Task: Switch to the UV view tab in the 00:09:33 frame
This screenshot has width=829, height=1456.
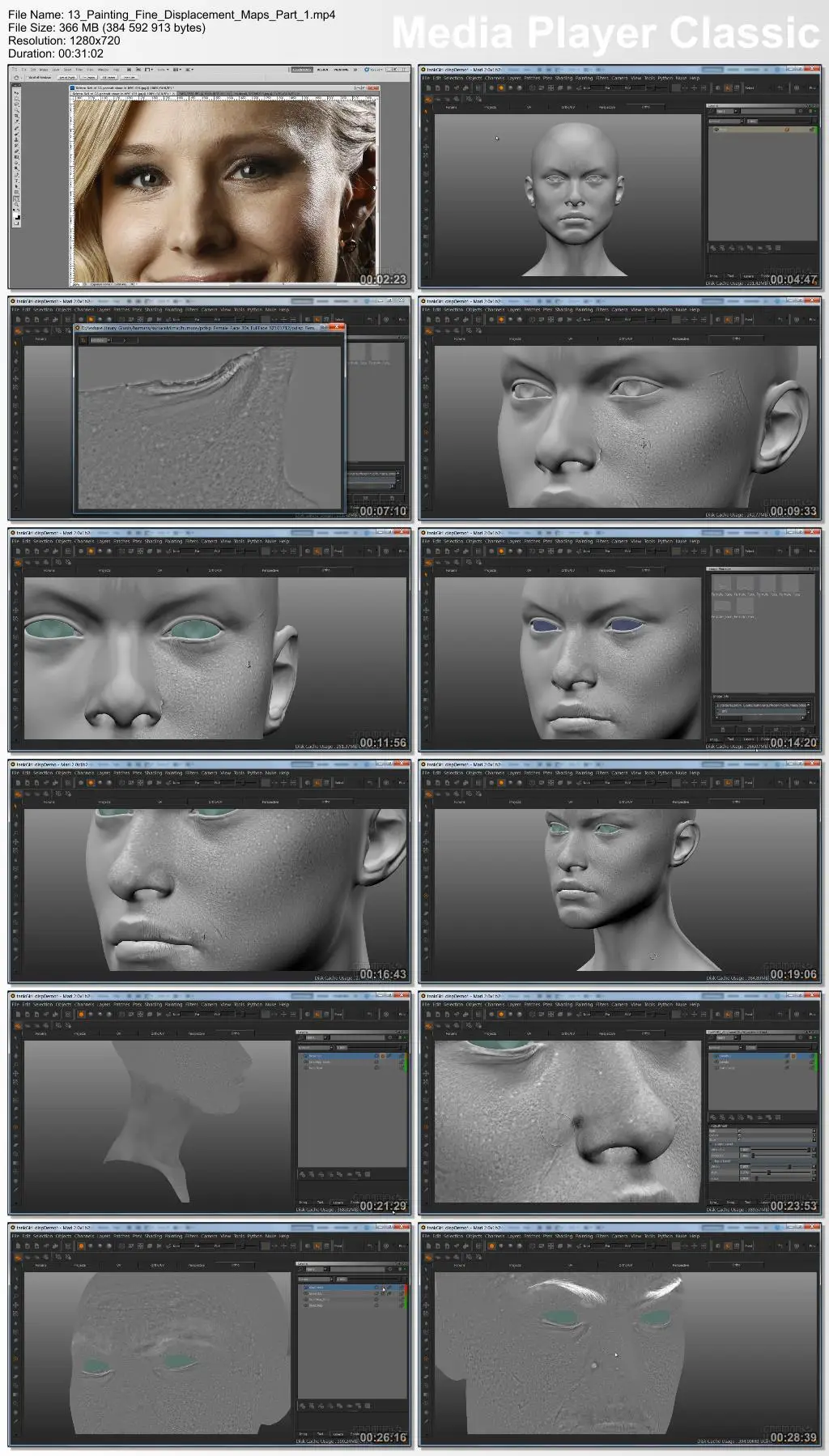Action: [570, 338]
